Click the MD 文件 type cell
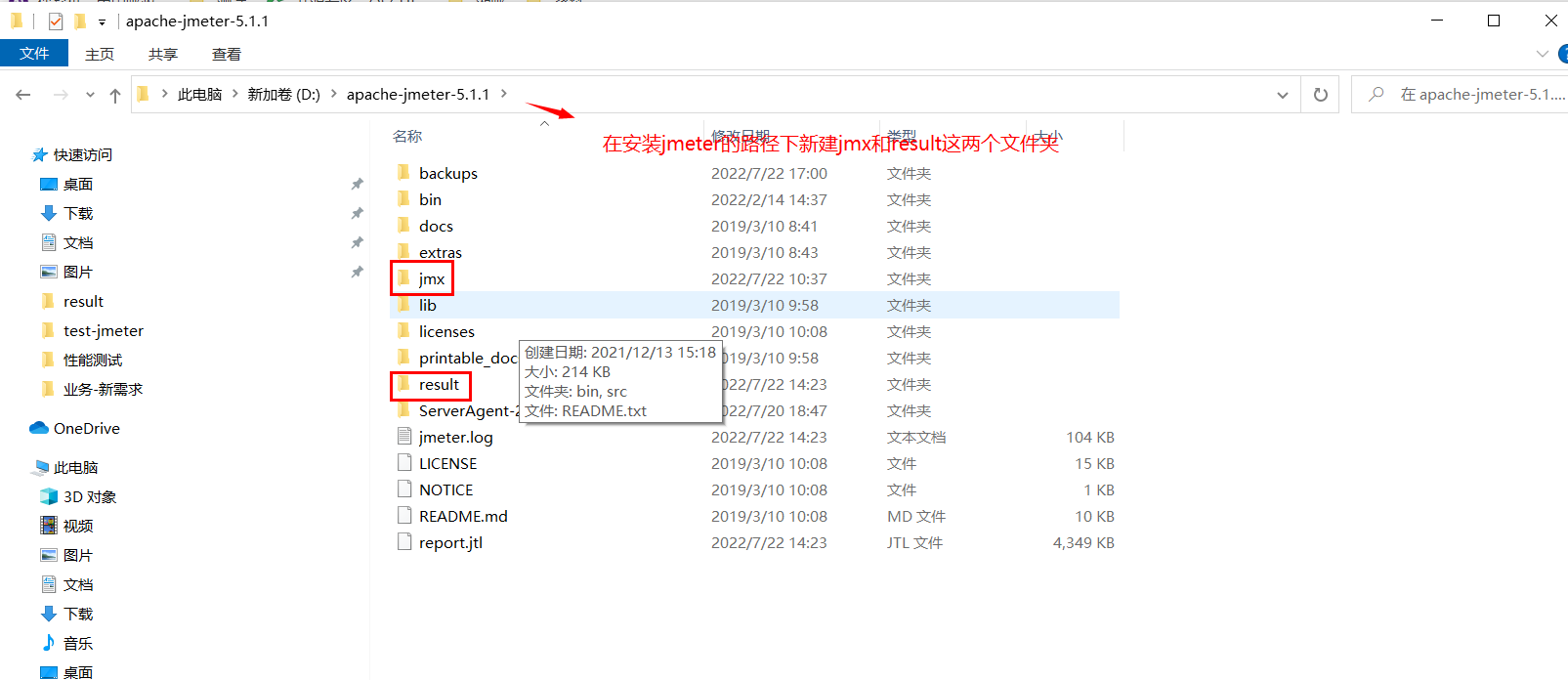 (x=916, y=516)
